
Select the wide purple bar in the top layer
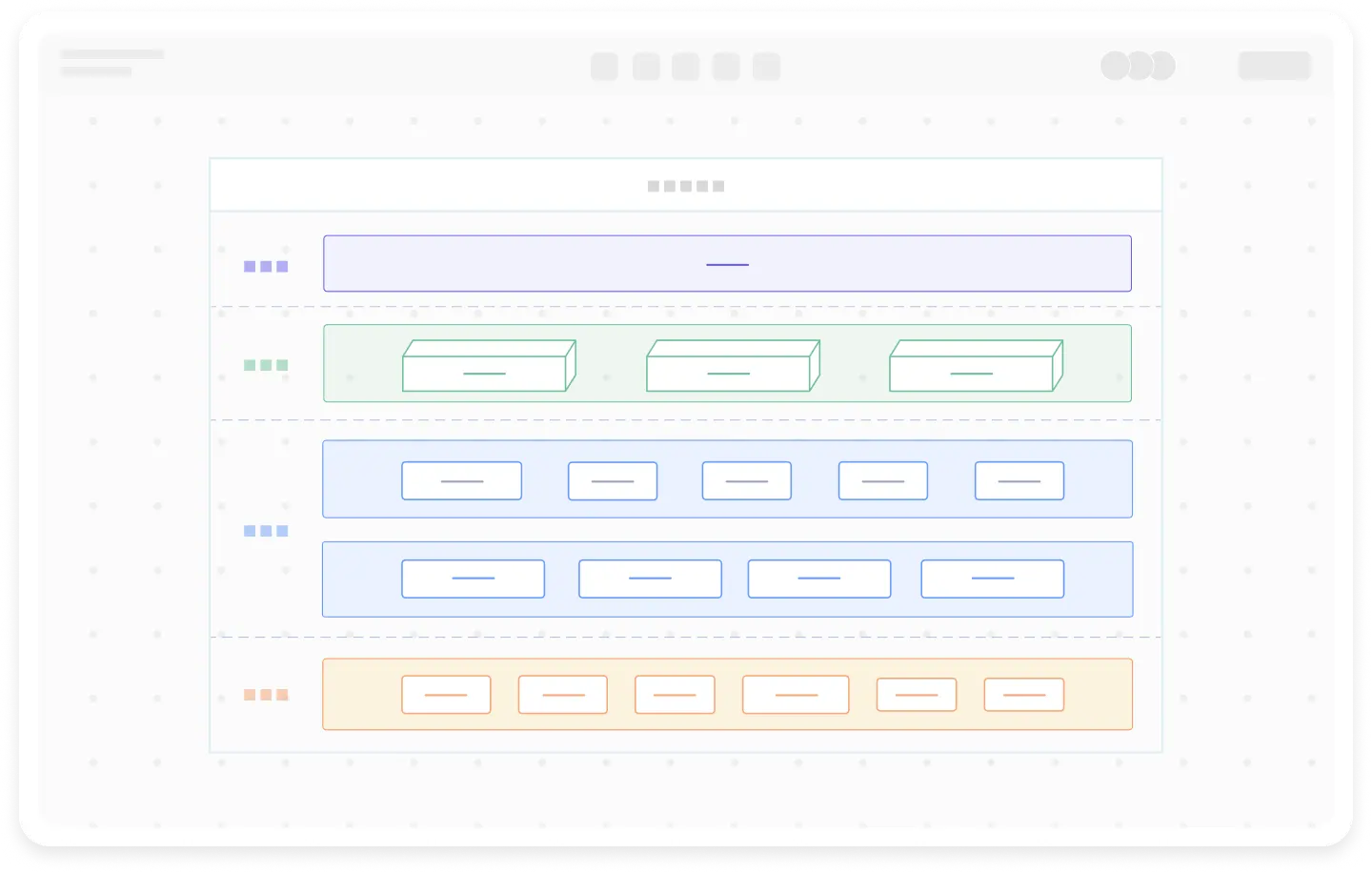click(727, 264)
